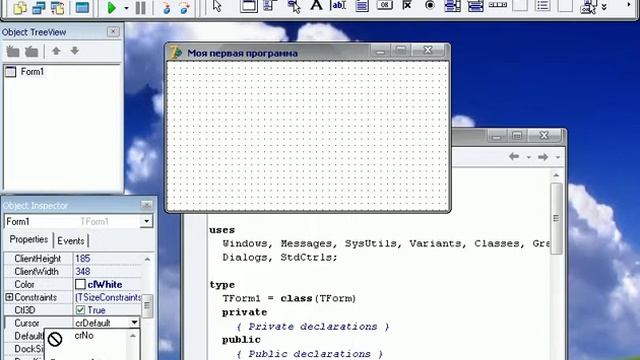640x360 pixels.
Task: Switch to the Properties tab
Action: coord(29,240)
